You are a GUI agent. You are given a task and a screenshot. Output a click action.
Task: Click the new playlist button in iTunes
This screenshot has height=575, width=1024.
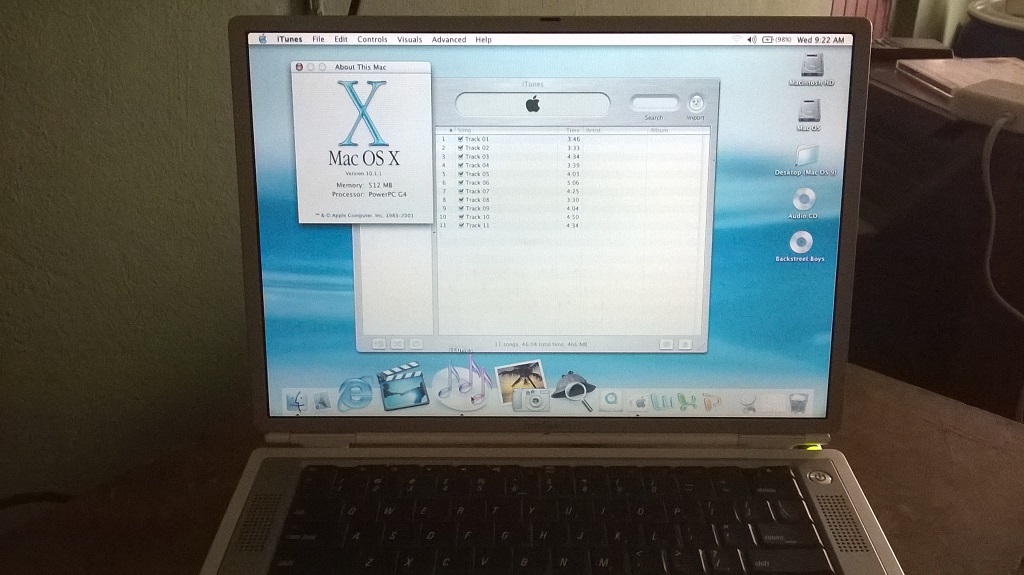(379, 344)
